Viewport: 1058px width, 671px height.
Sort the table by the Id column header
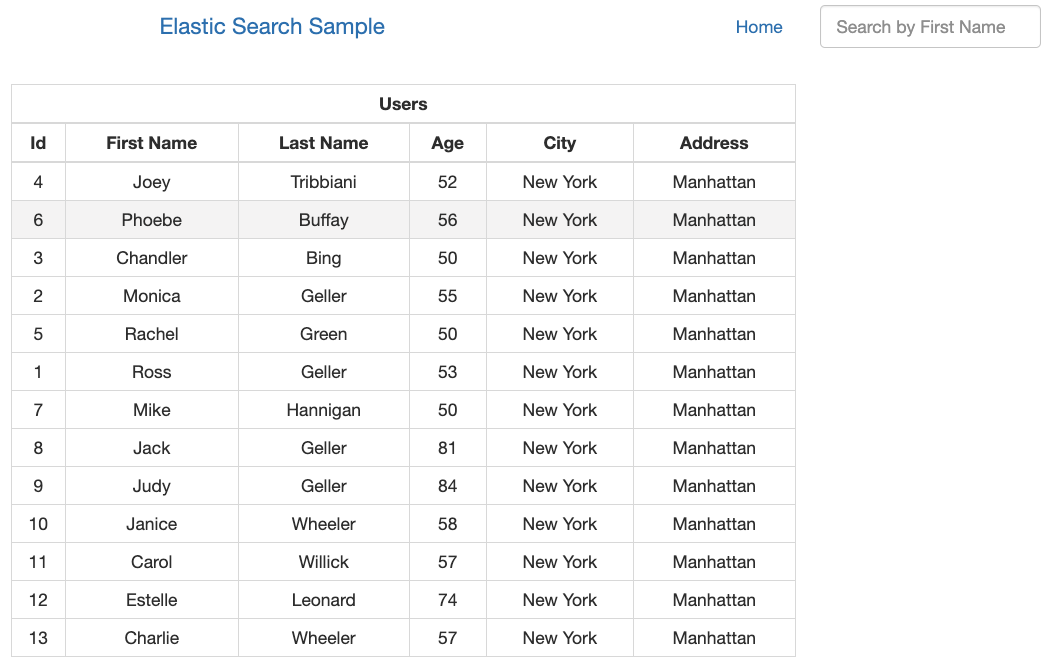click(x=38, y=143)
